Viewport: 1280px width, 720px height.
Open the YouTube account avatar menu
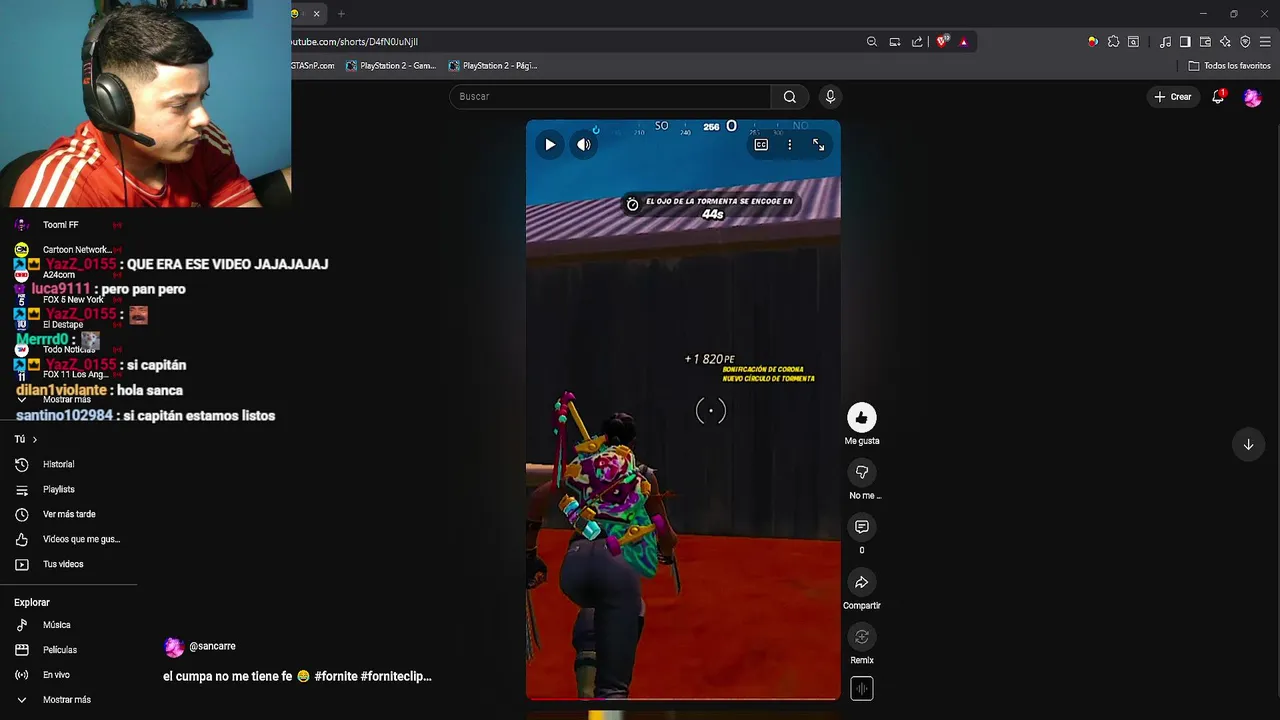pos(1253,97)
